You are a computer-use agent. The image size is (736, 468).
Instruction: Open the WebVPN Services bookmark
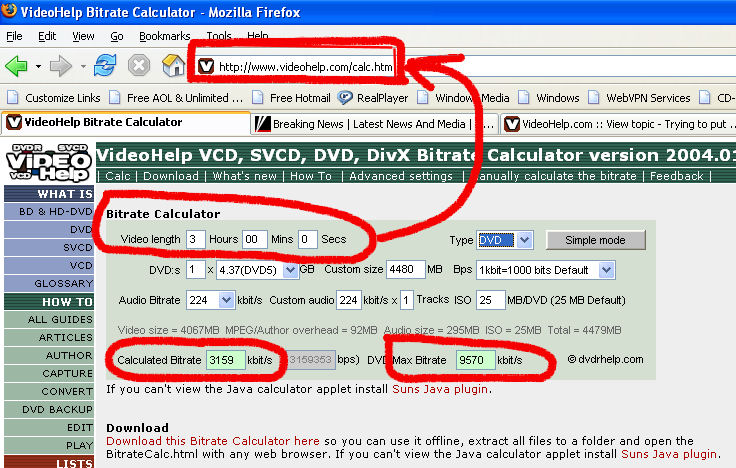[639, 98]
